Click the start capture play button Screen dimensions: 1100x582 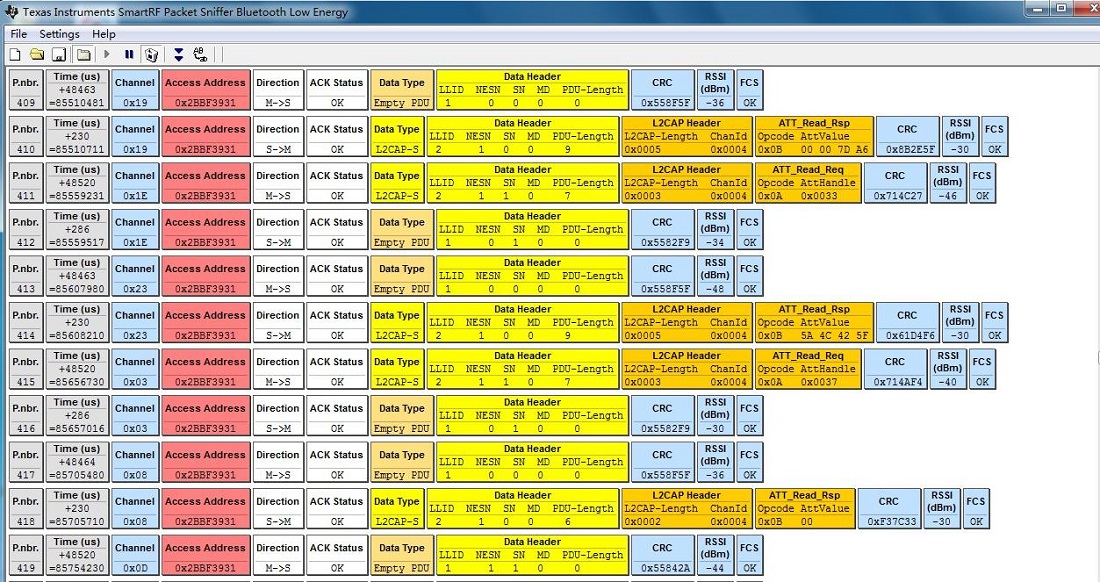pyautogui.click(x=108, y=54)
